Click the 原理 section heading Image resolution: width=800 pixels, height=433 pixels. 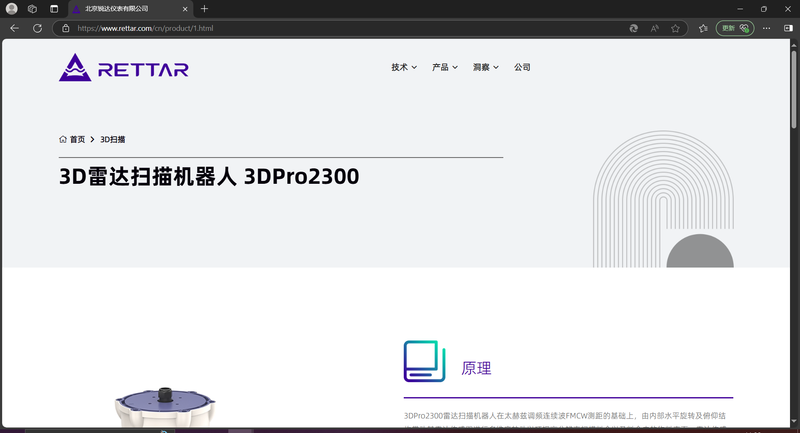click(476, 368)
